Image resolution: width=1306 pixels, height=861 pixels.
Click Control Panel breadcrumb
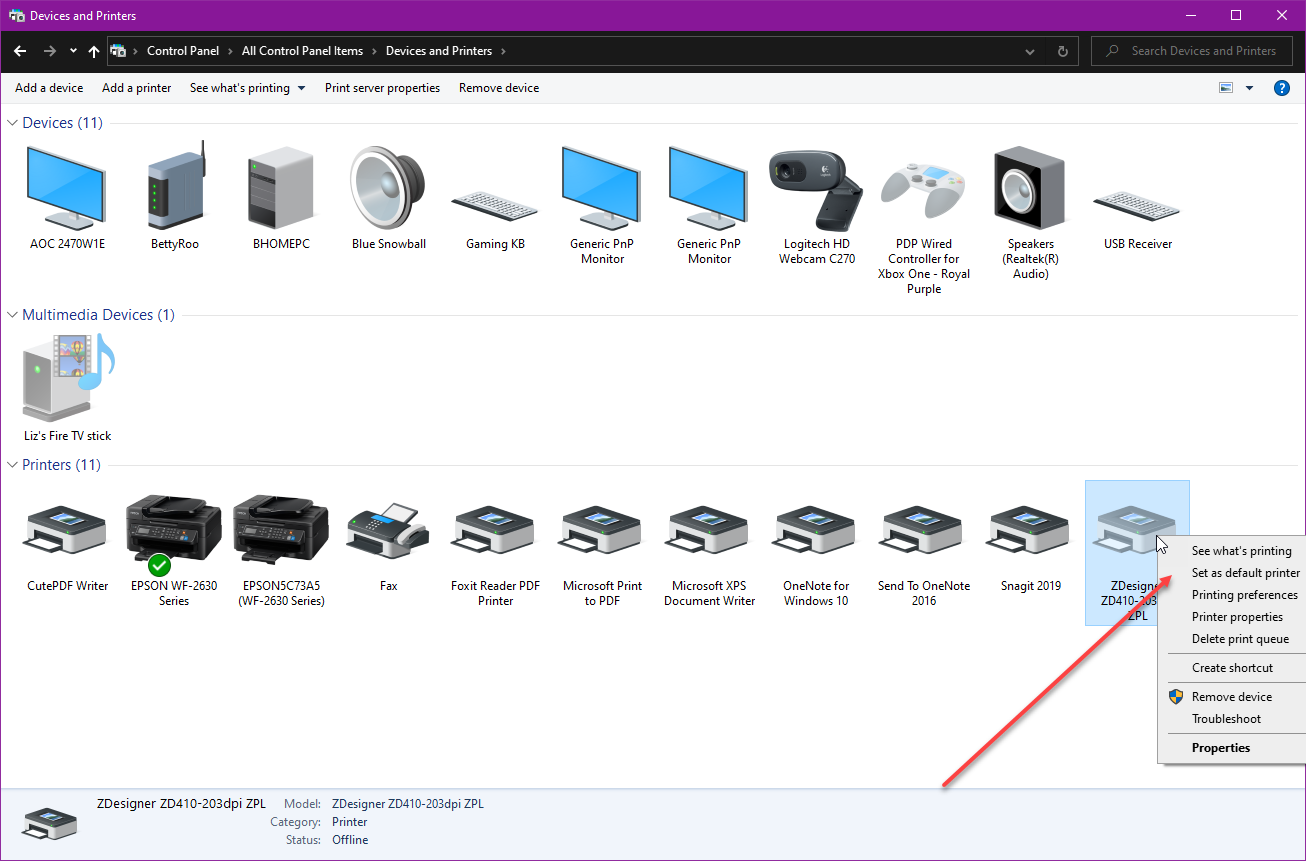click(185, 51)
